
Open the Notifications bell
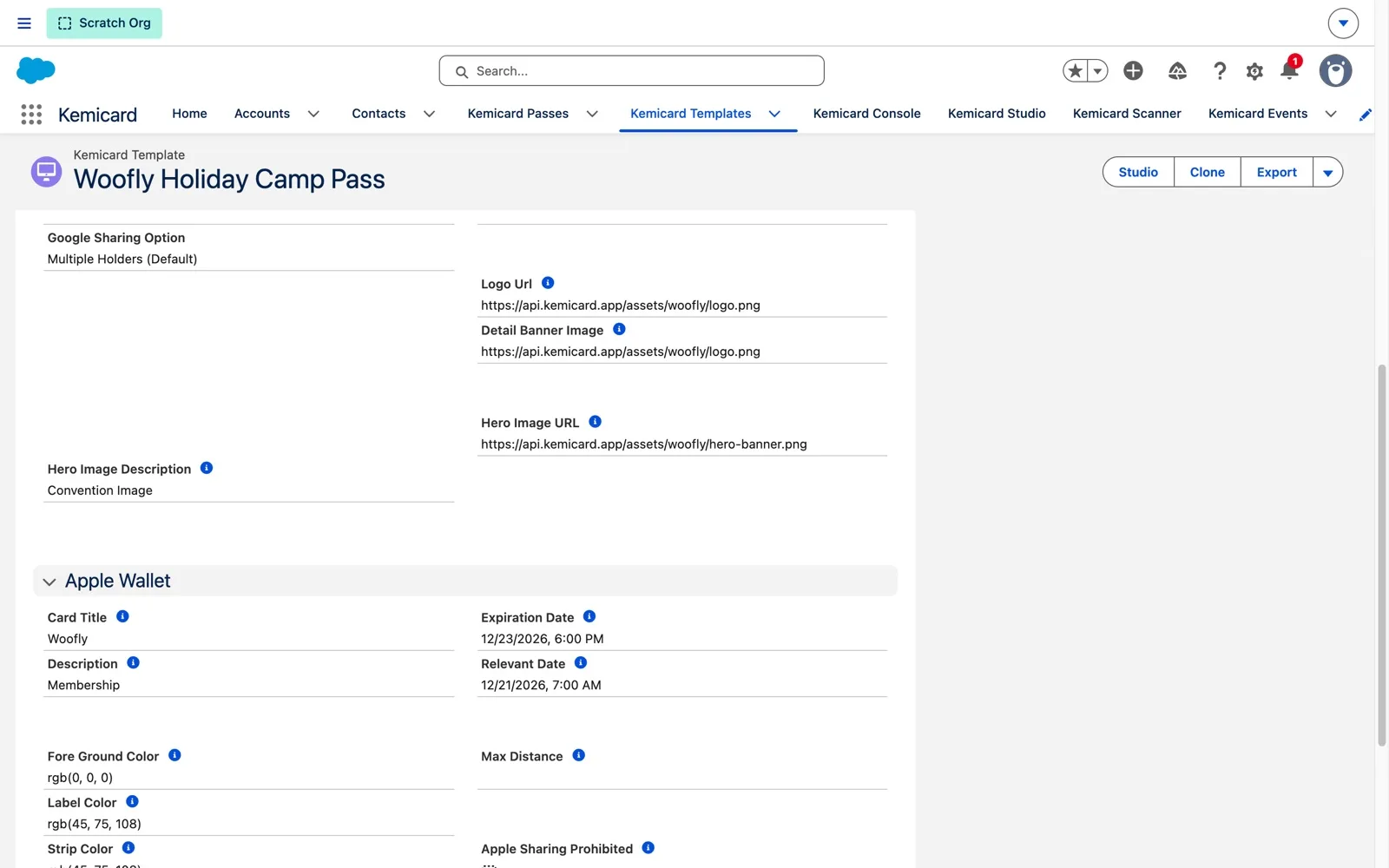pyautogui.click(x=1289, y=69)
